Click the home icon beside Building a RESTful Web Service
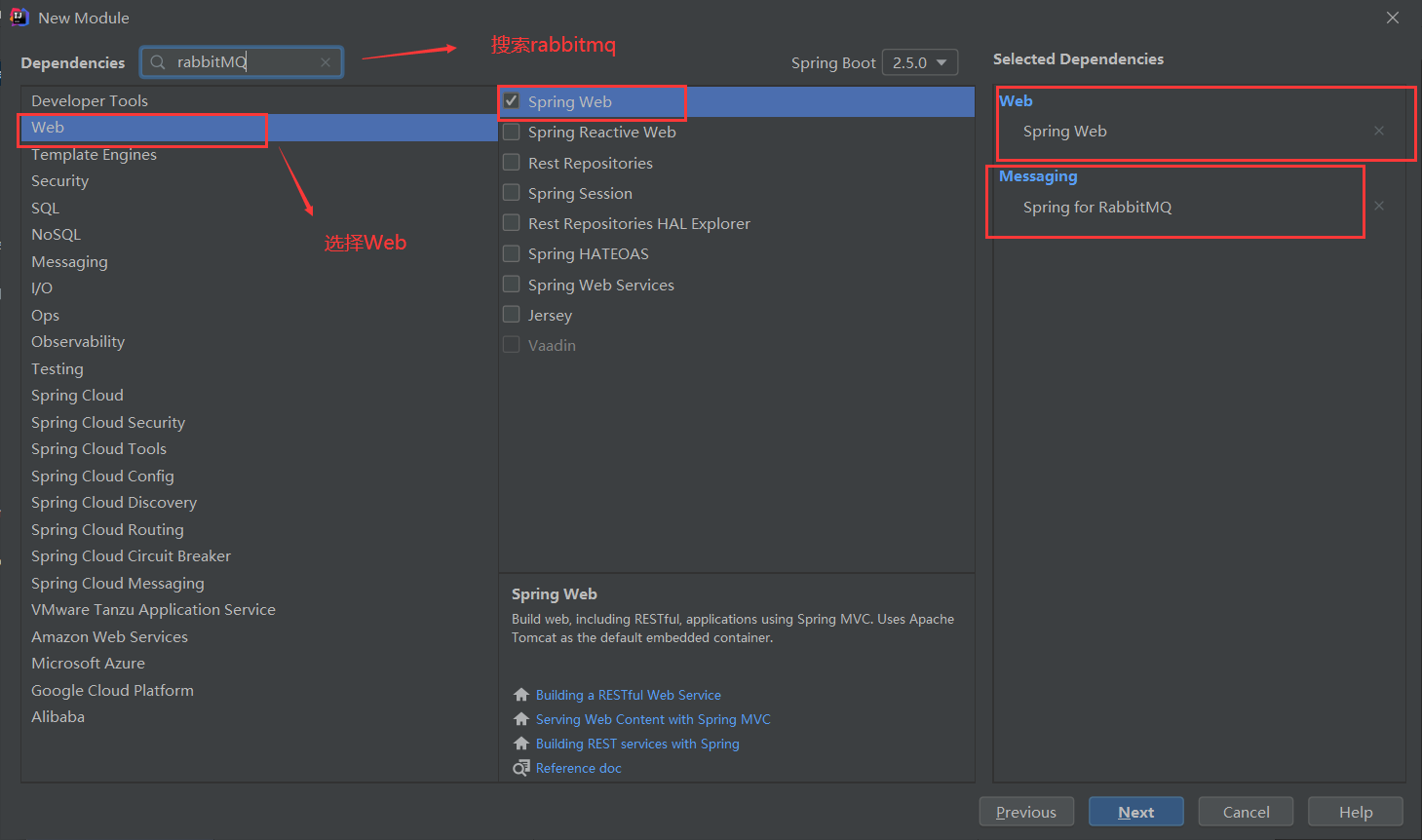This screenshot has width=1422, height=840. pos(521,694)
